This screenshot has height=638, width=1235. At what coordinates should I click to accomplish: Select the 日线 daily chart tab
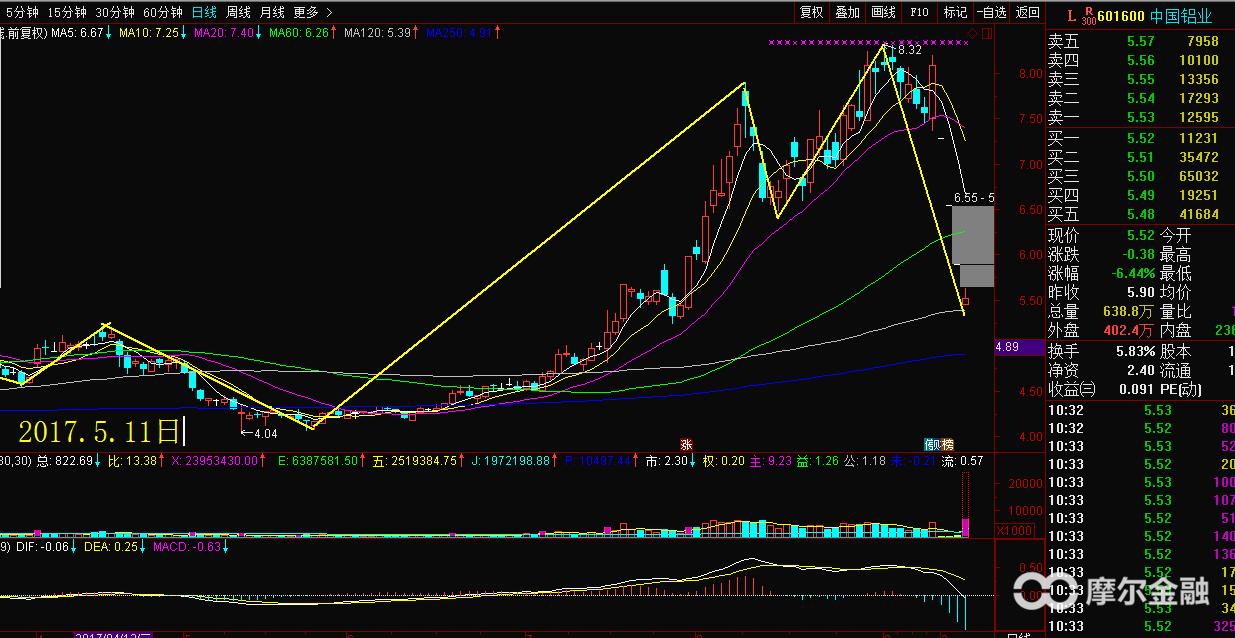(204, 12)
